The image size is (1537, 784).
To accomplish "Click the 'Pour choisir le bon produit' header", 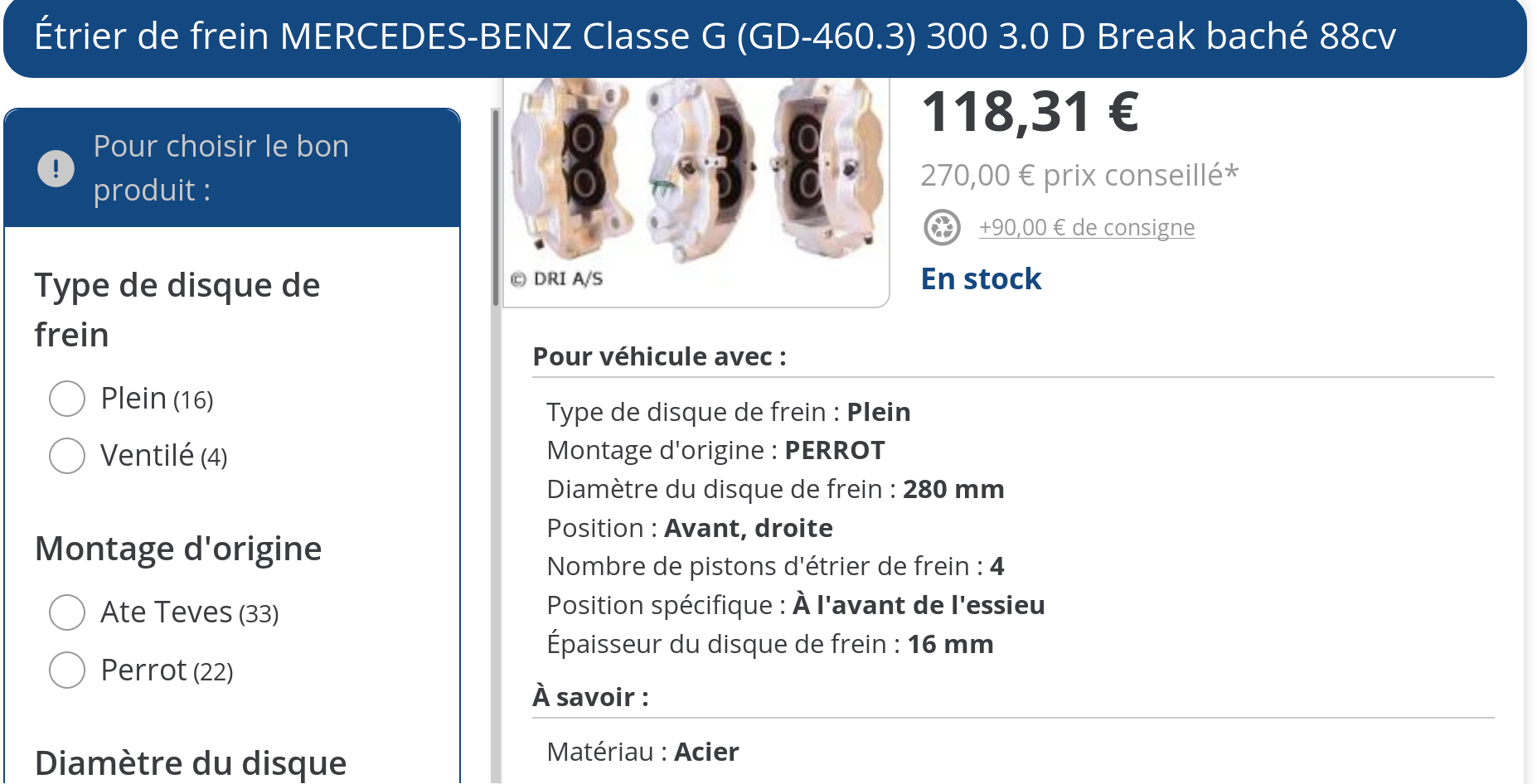I will click(221, 168).
